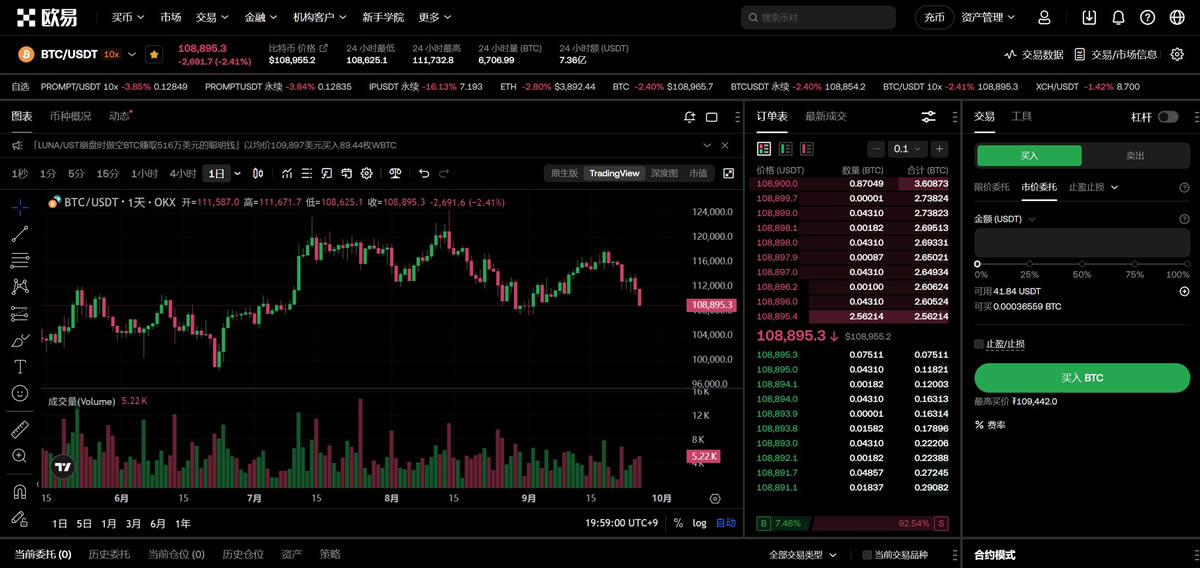
Task: Open the chart indicators menu
Action: 287,173
